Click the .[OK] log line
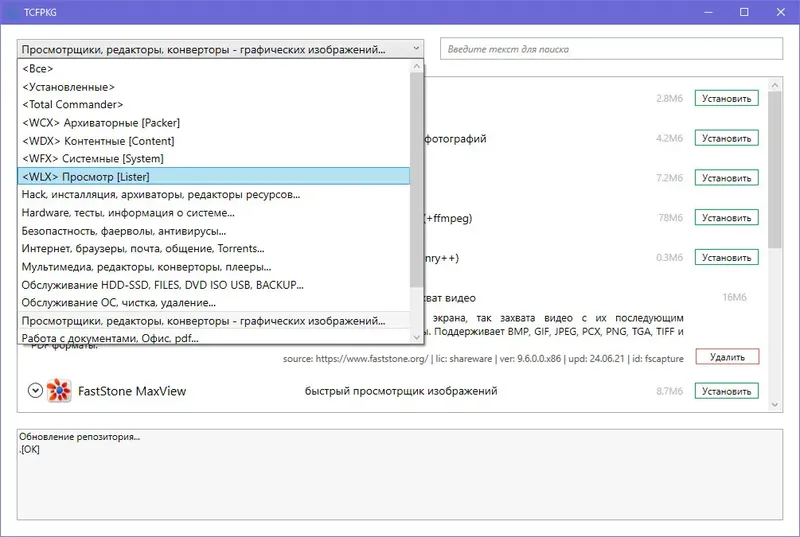The image size is (800, 537). (29, 449)
